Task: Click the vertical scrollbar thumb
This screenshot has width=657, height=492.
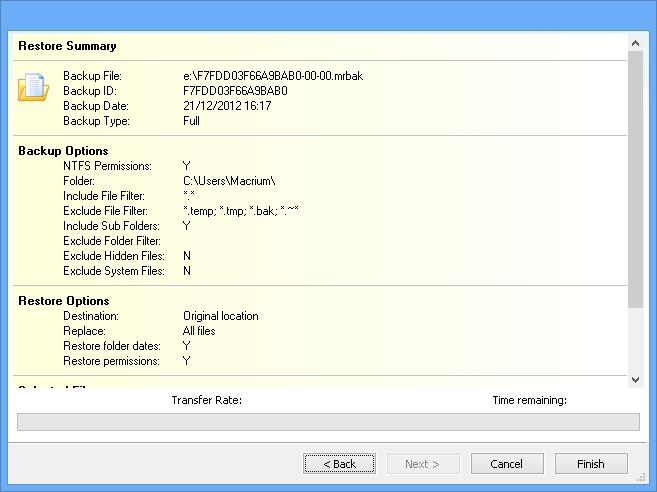Action: 634,180
